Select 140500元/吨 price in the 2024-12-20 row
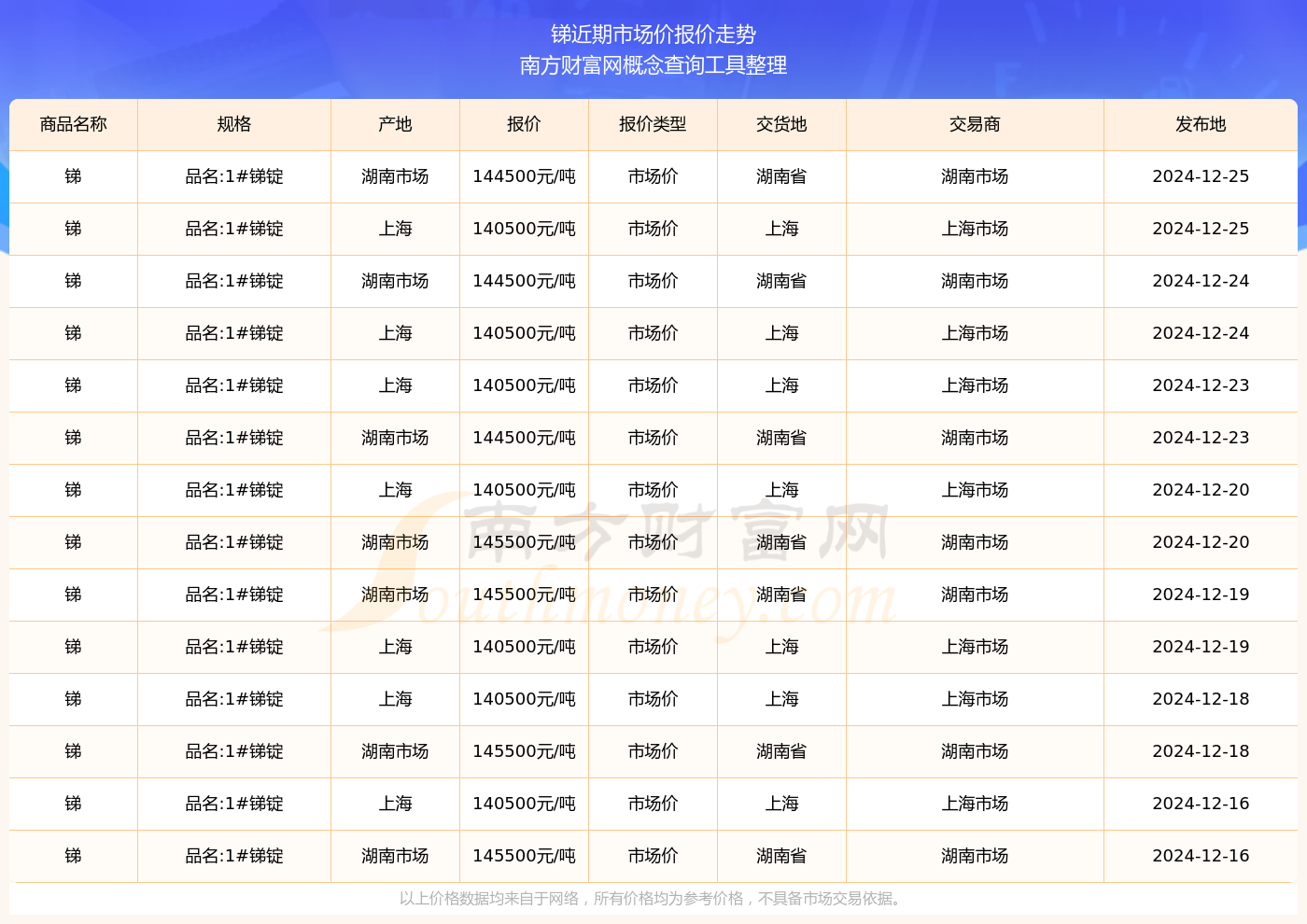Viewport: 1307px width, 924px height. [525, 490]
